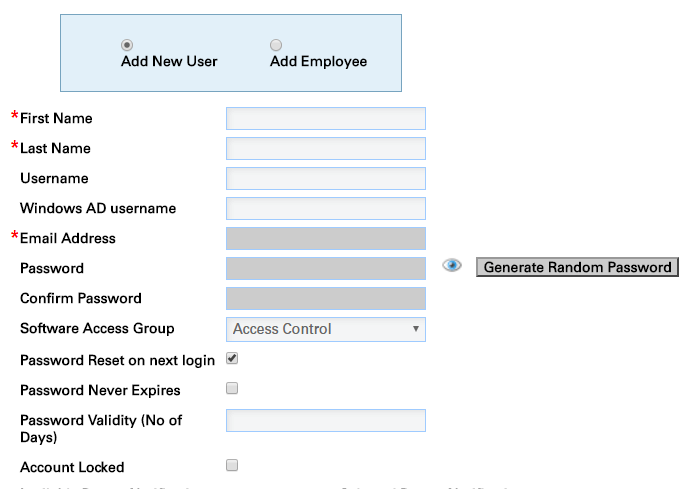
Task: Focus the First Name input field
Action: [325, 119]
